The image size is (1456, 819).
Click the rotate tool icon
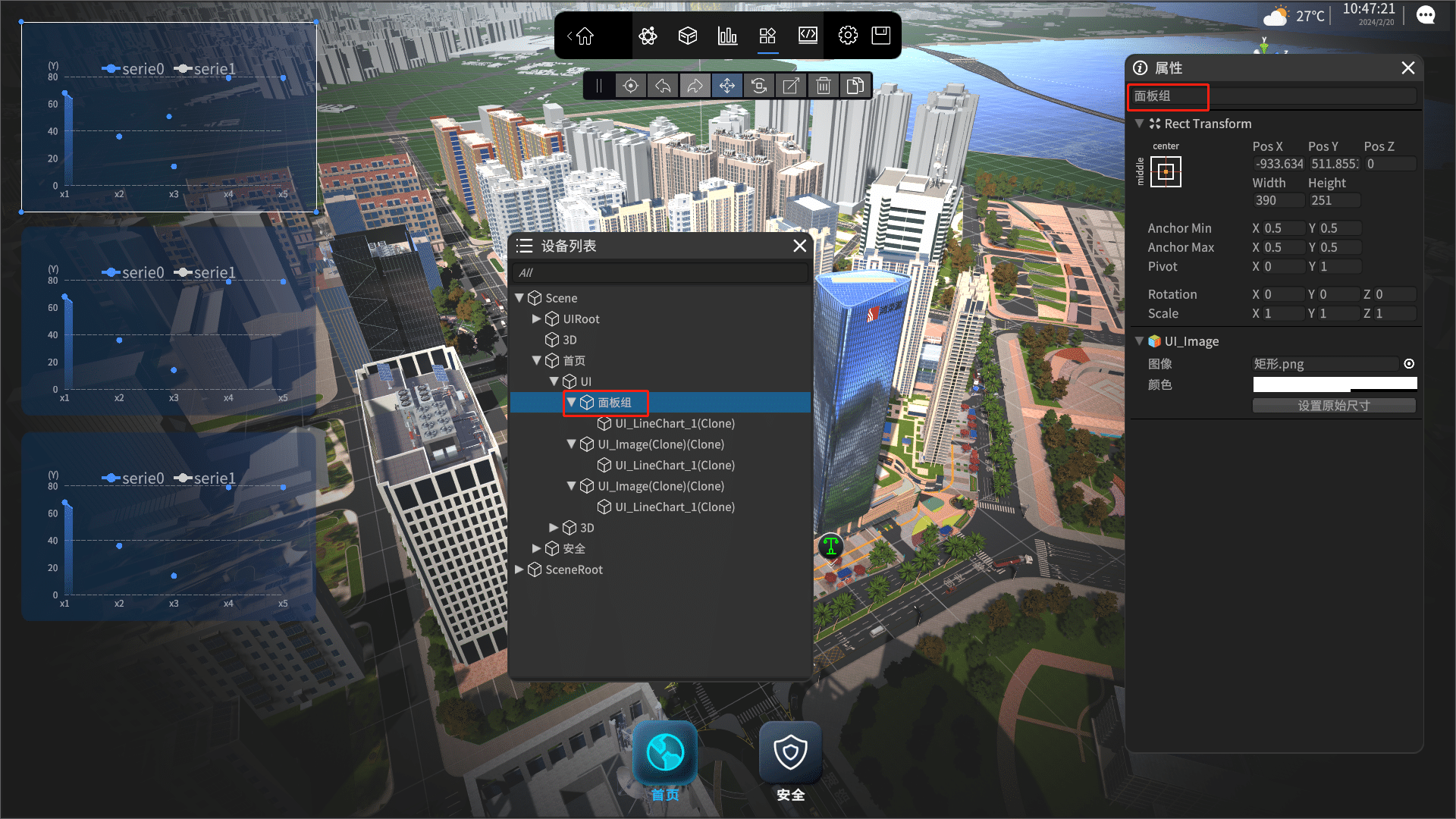759,86
